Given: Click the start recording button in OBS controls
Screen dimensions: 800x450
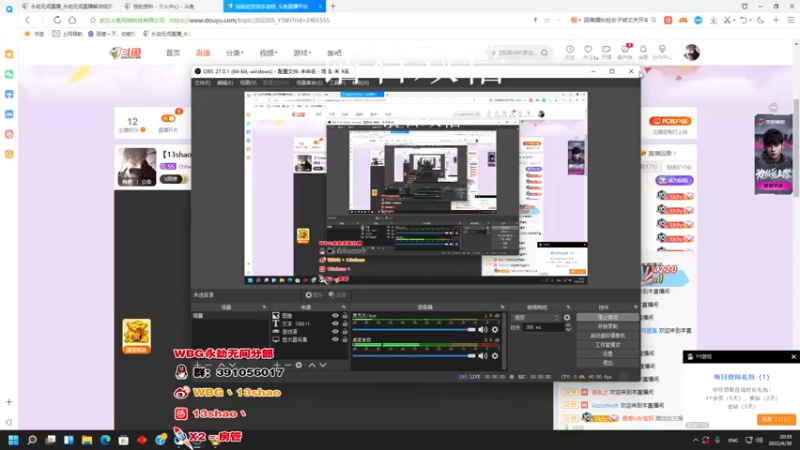Looking at the screenshot, I should coord(607,327).
